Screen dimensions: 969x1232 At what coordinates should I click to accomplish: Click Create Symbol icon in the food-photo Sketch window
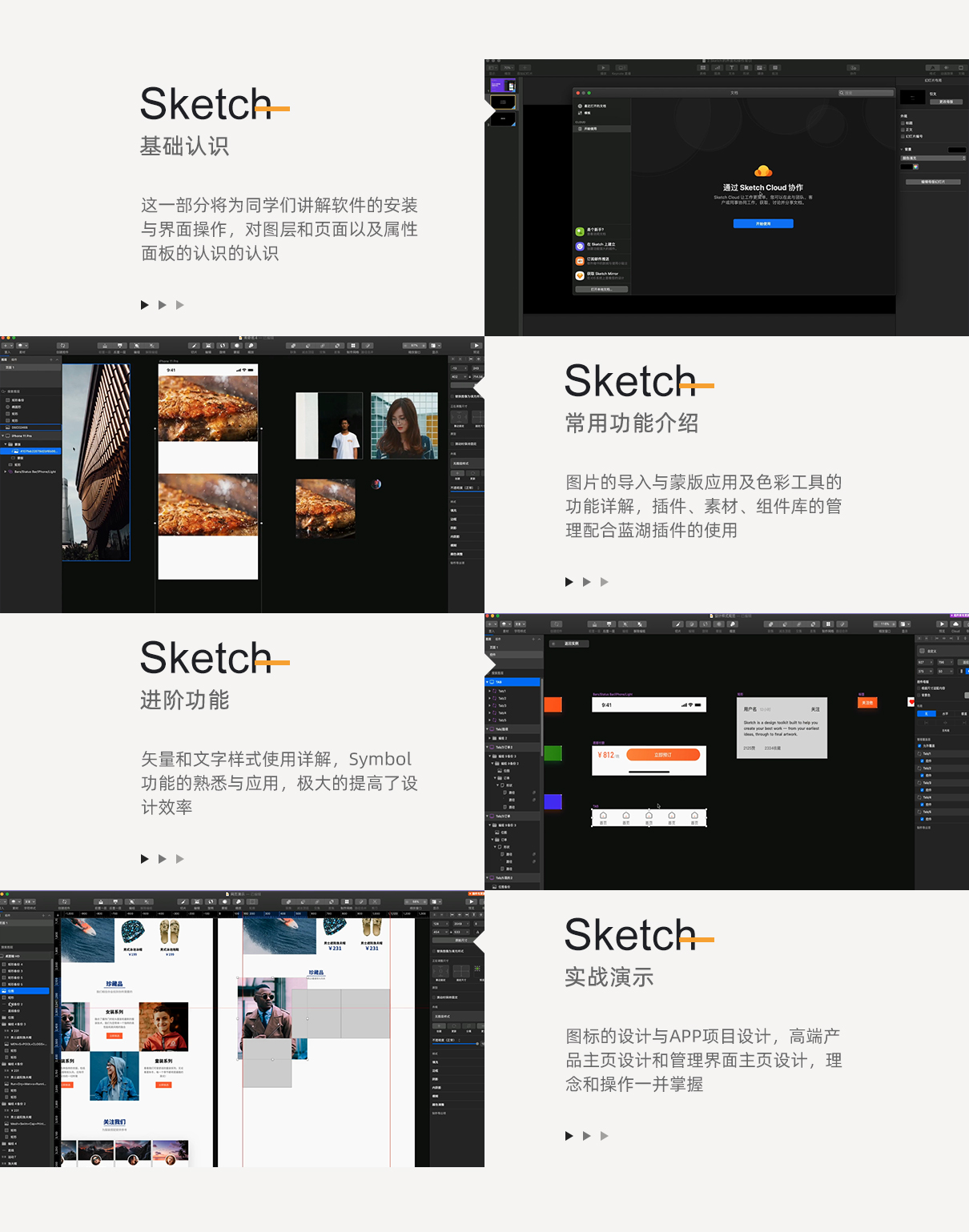(x=62, y=345)
